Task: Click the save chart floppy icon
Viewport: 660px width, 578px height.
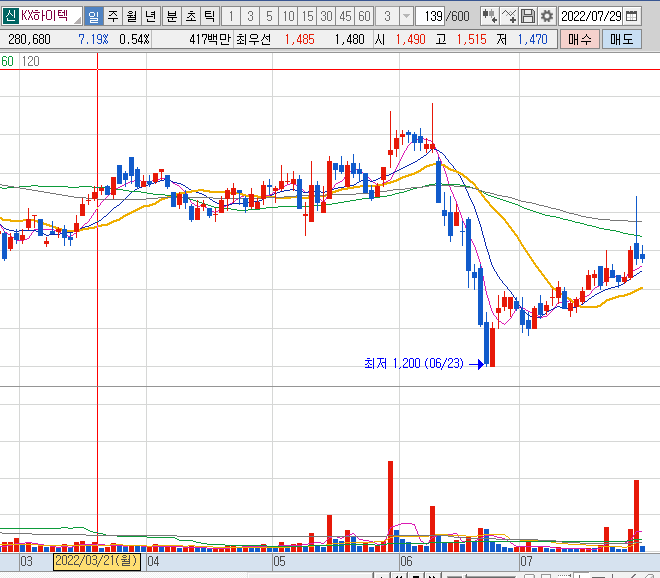Action: [x=528, y=16]
